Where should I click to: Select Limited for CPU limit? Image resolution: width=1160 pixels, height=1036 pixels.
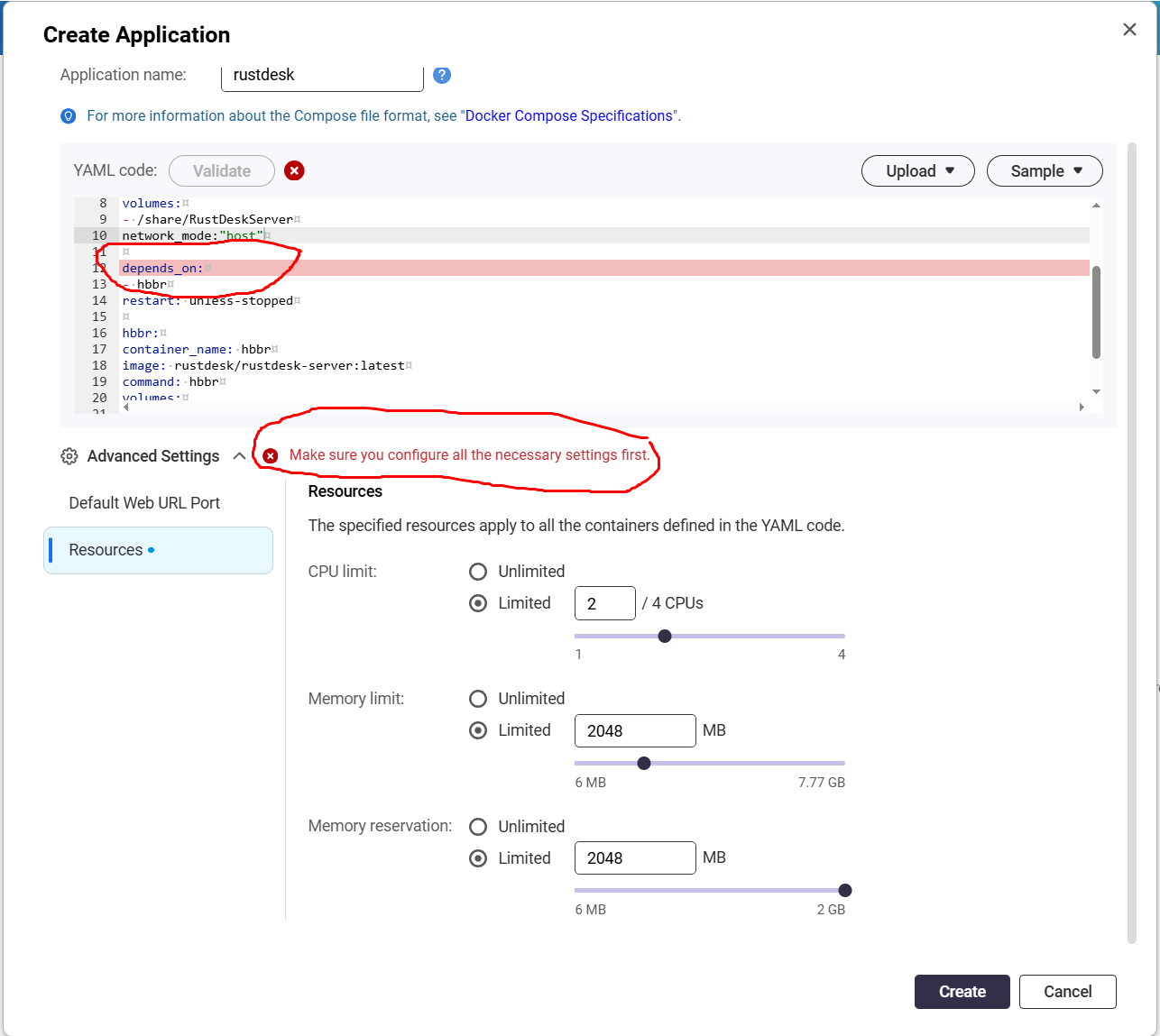[478, 603]
